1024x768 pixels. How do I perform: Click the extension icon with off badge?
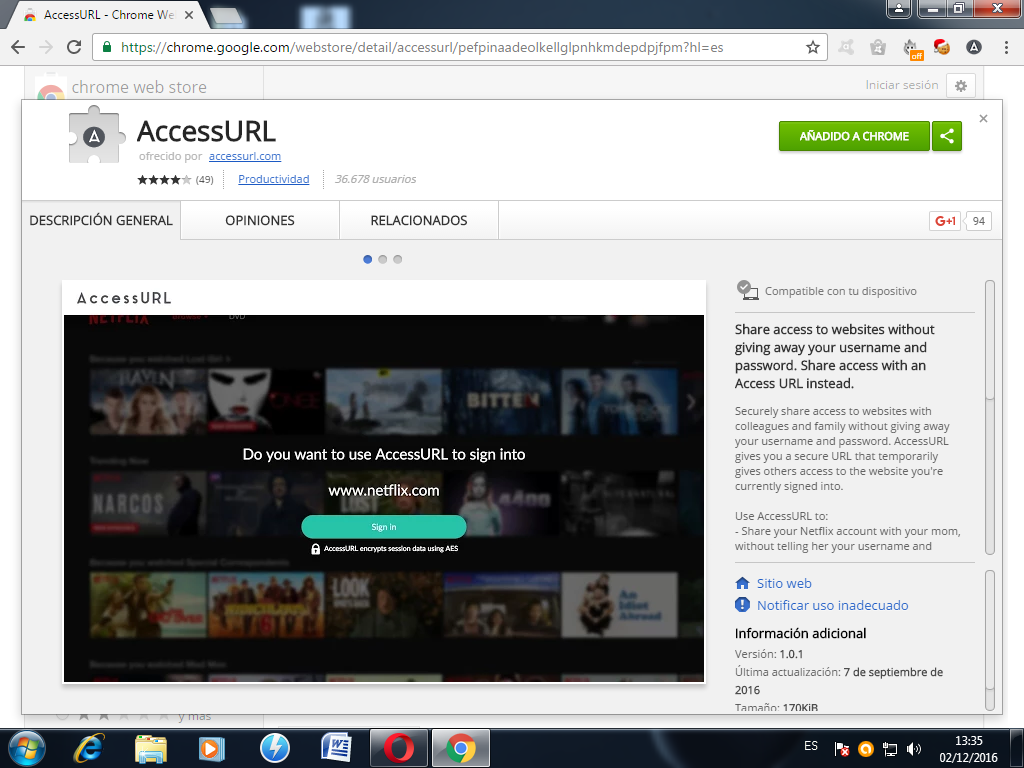[x=912, y=48]
